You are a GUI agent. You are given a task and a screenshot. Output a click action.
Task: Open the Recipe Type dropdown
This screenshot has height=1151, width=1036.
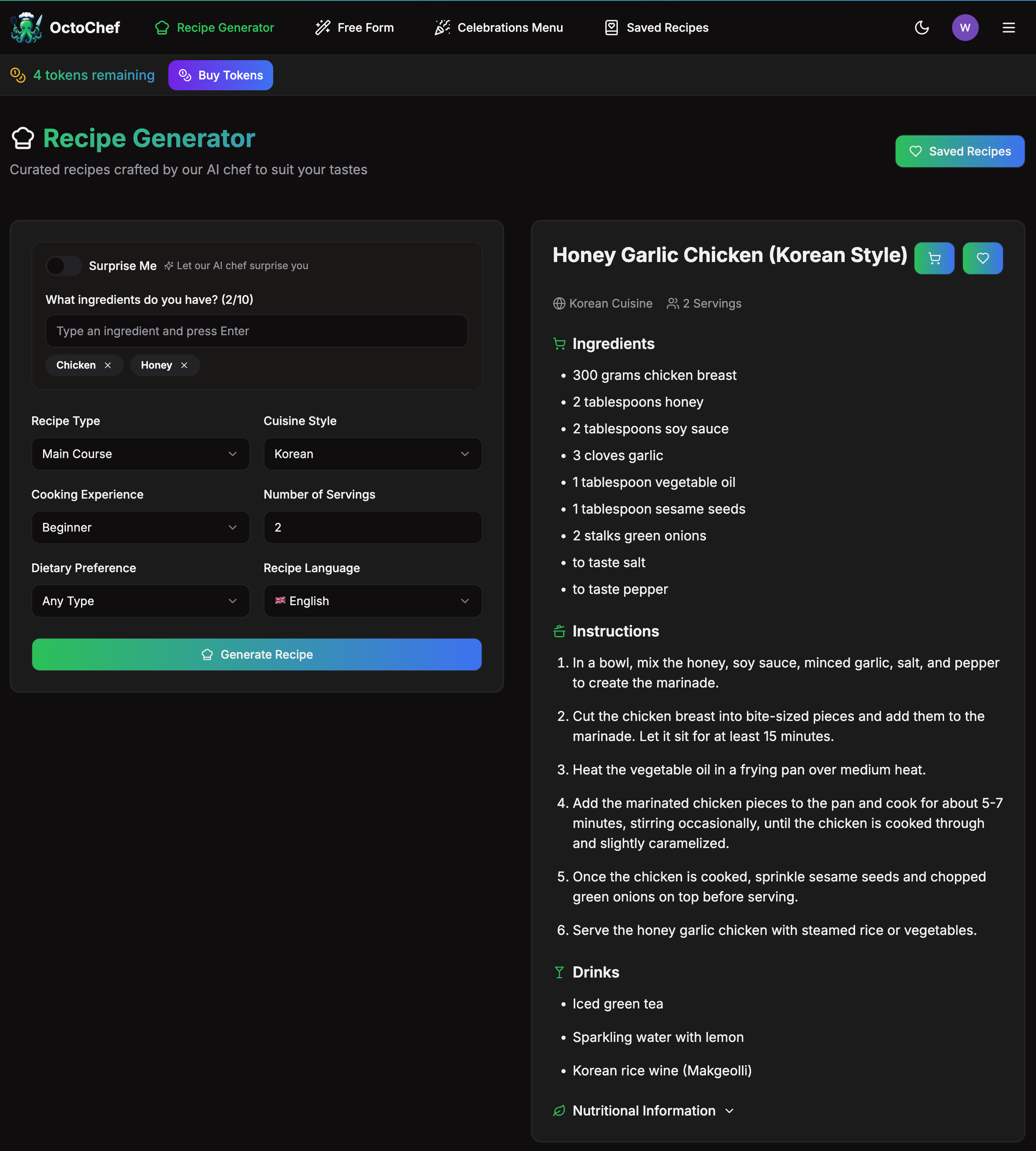[x=140, y=454]
